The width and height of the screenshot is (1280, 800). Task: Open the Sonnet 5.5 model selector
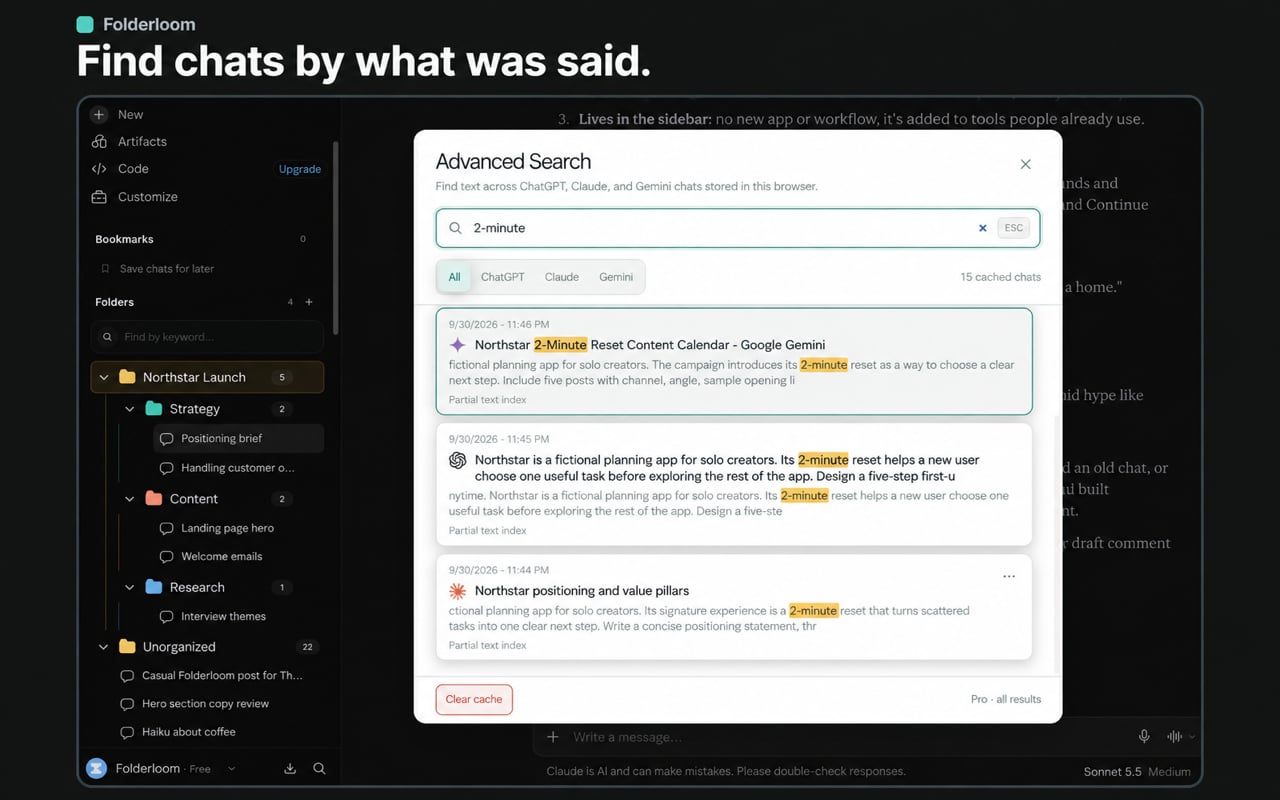(x=1137, y=771)
